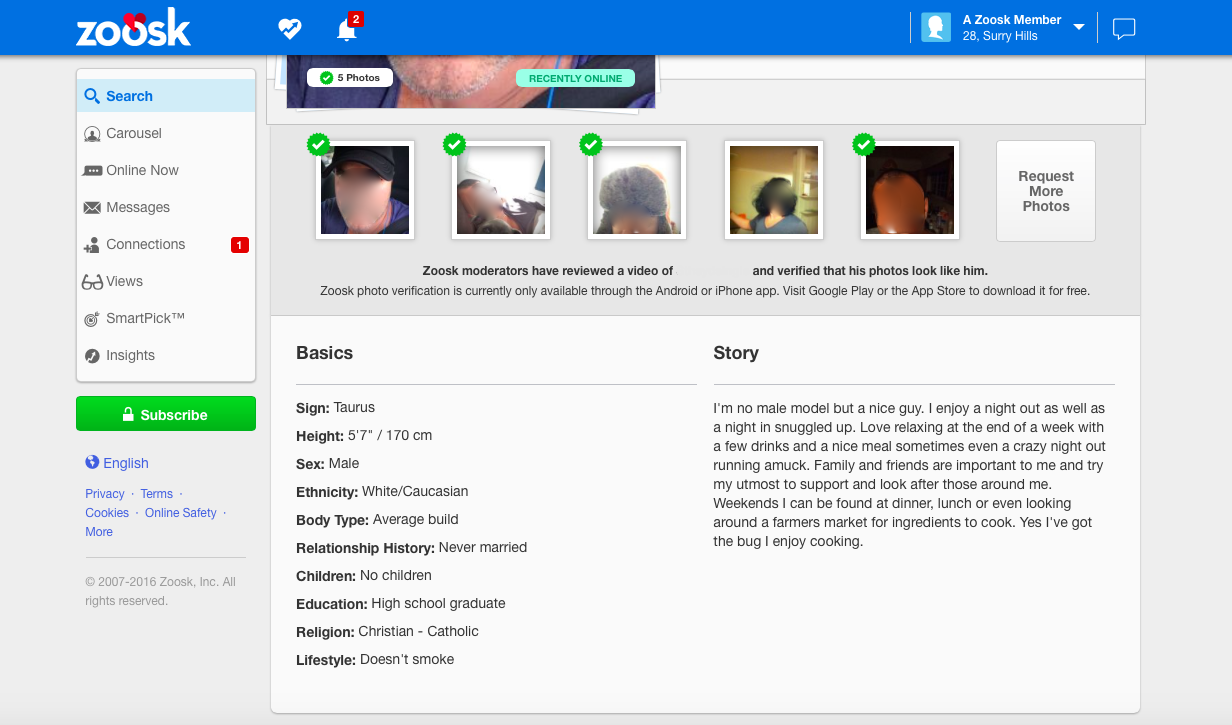Click the 5 Photos badge
The width and height of the screenshot is (1232, 725).
click(350, 78)
